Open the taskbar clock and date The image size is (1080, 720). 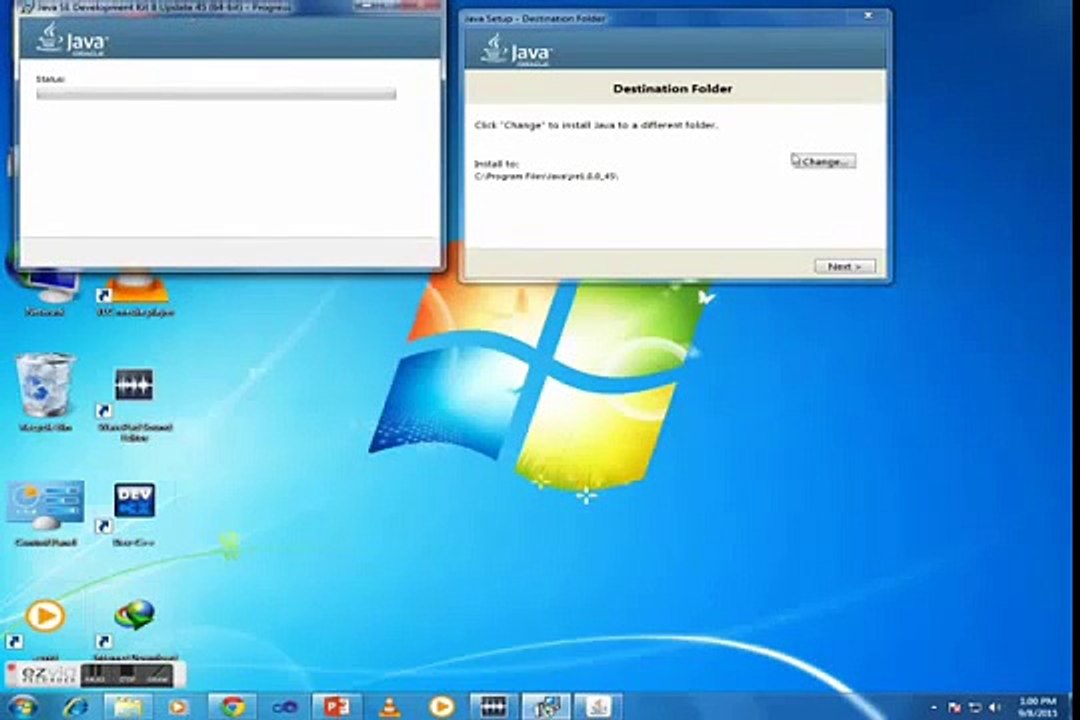1038,707
